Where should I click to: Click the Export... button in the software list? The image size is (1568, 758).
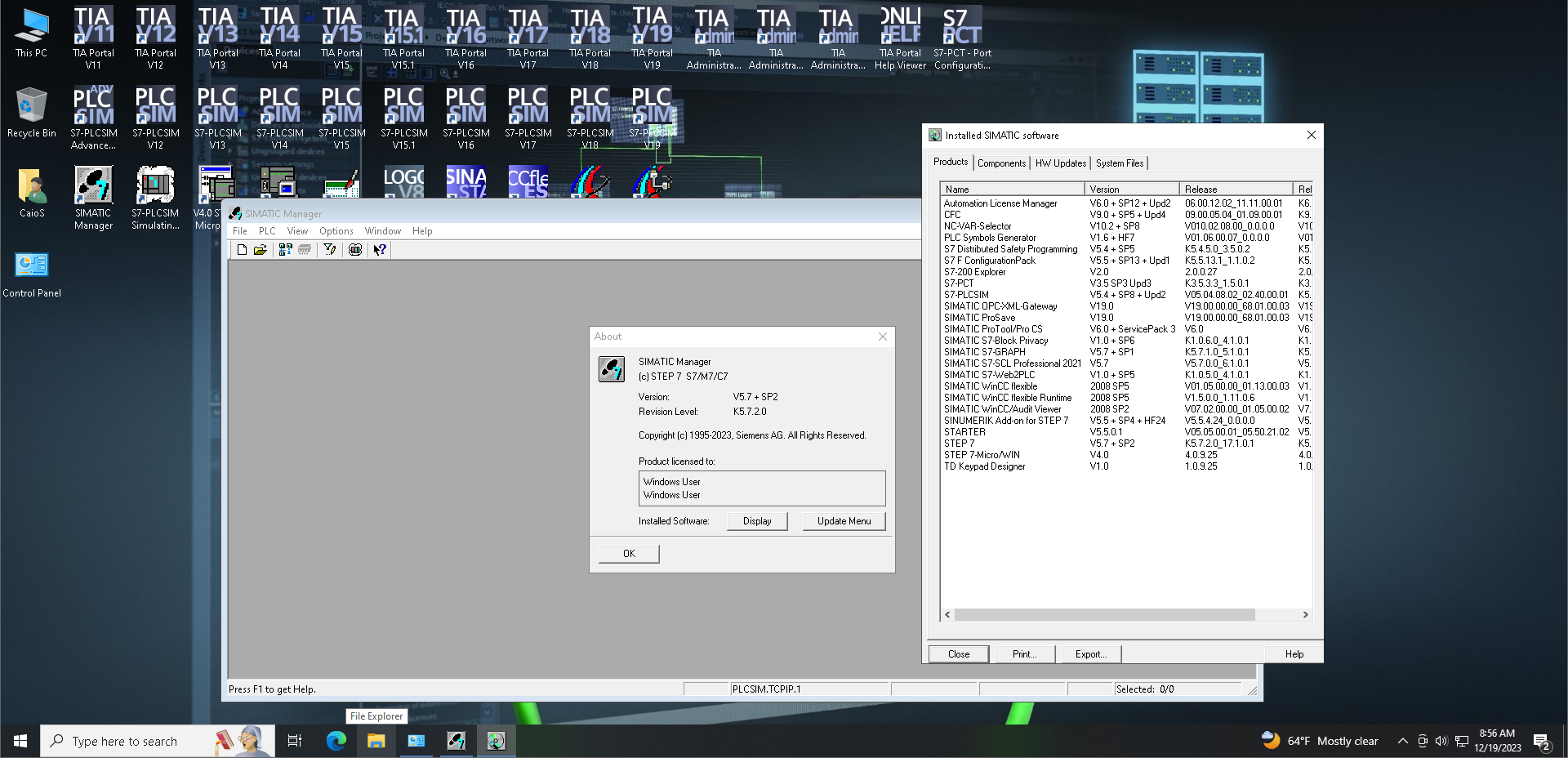(x=1090, y=654)
